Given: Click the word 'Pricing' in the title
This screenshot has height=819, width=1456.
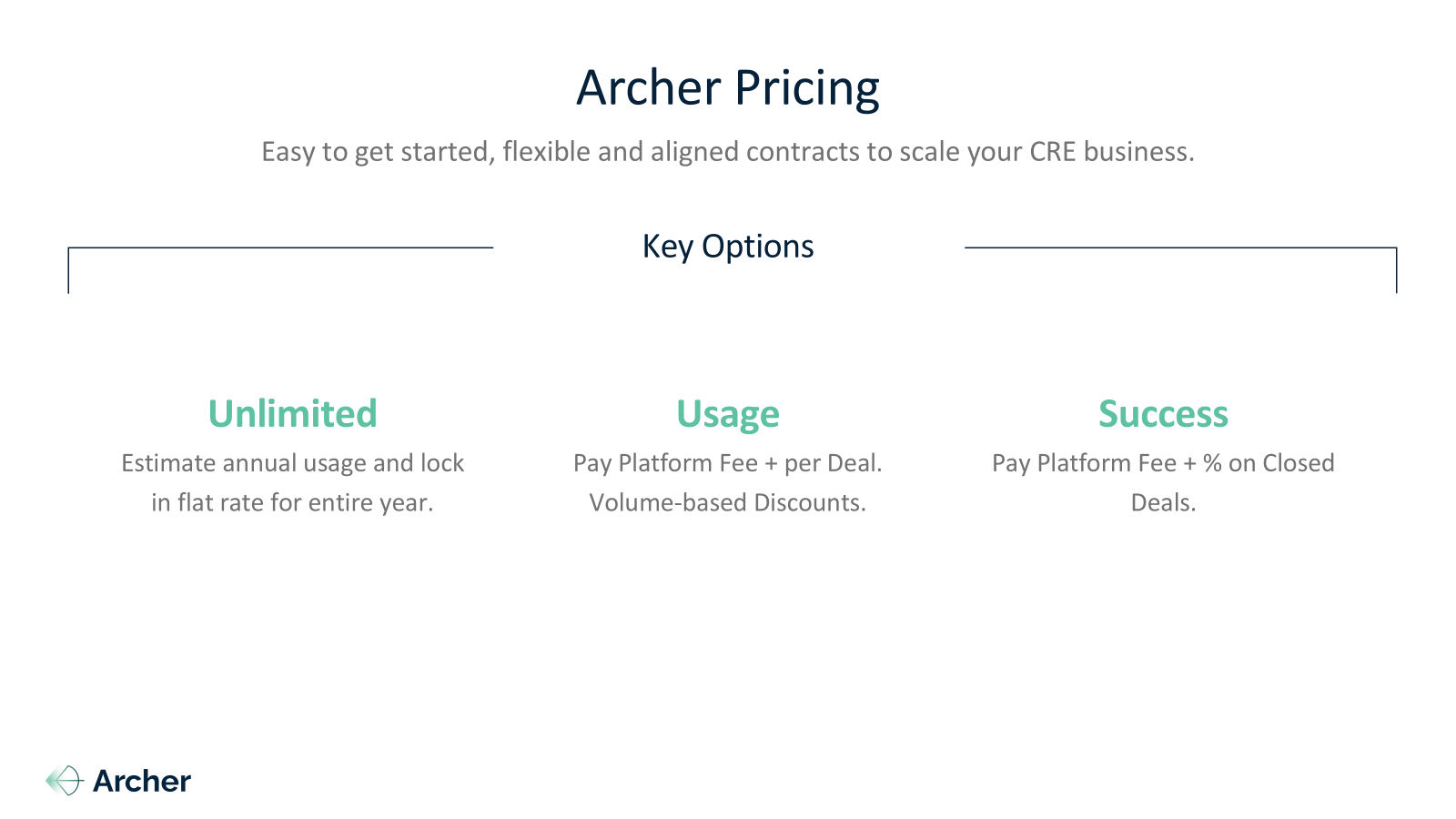Looking at the screenshot, I should (807, 90).
